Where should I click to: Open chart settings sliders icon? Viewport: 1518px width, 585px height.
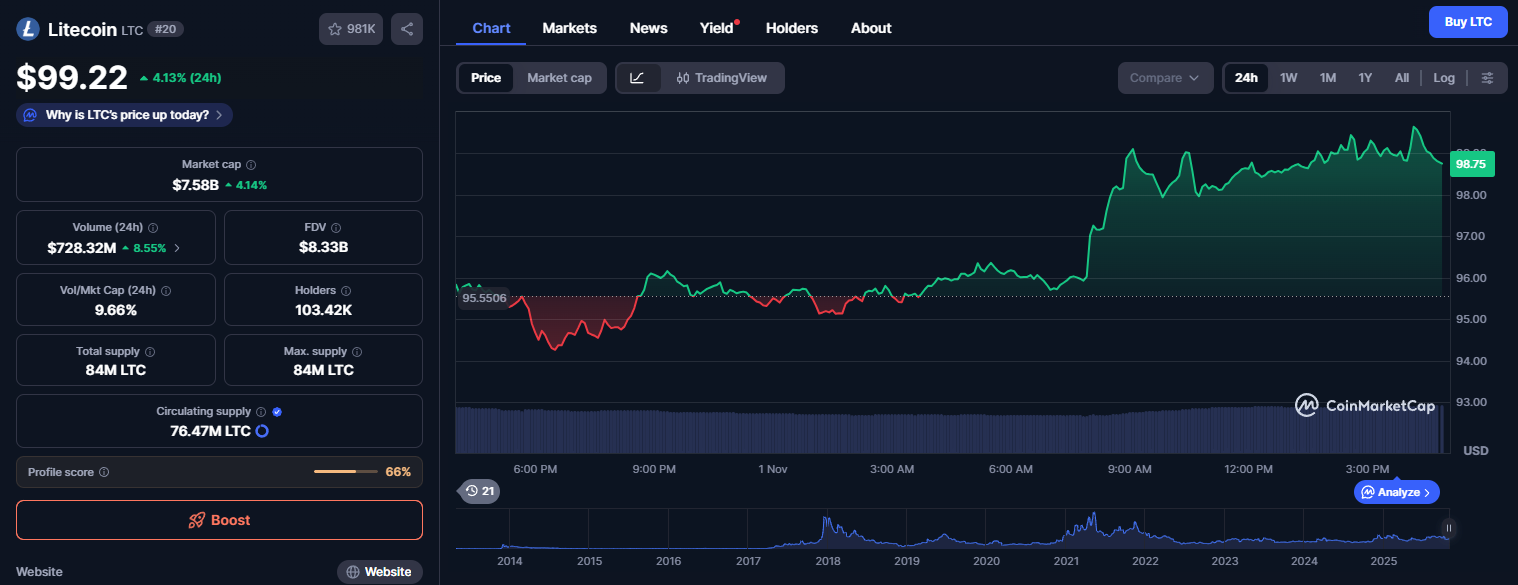coord(1487,78)
